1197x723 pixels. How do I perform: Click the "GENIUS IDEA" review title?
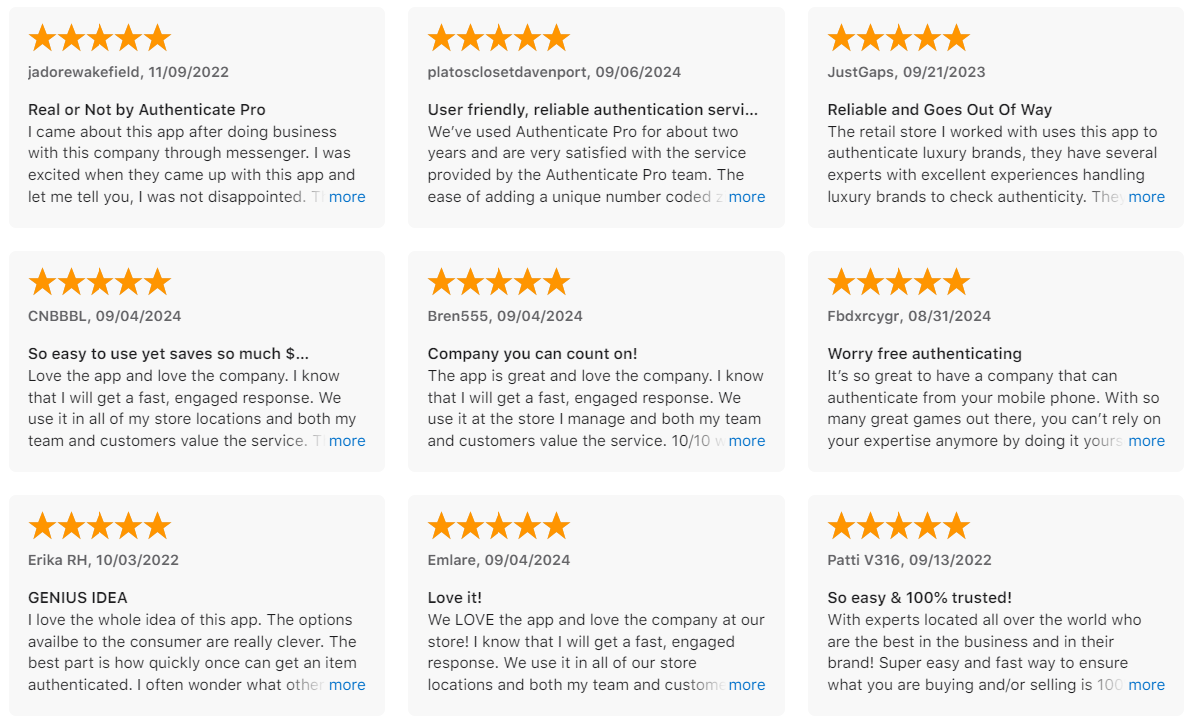[78, 598]
